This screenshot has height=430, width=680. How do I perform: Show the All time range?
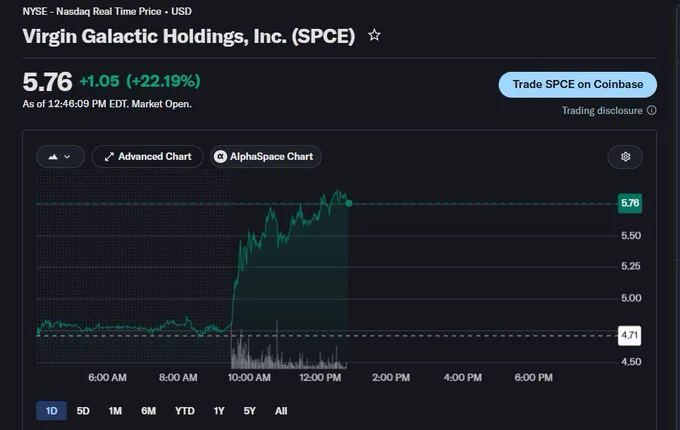[281, 410]
